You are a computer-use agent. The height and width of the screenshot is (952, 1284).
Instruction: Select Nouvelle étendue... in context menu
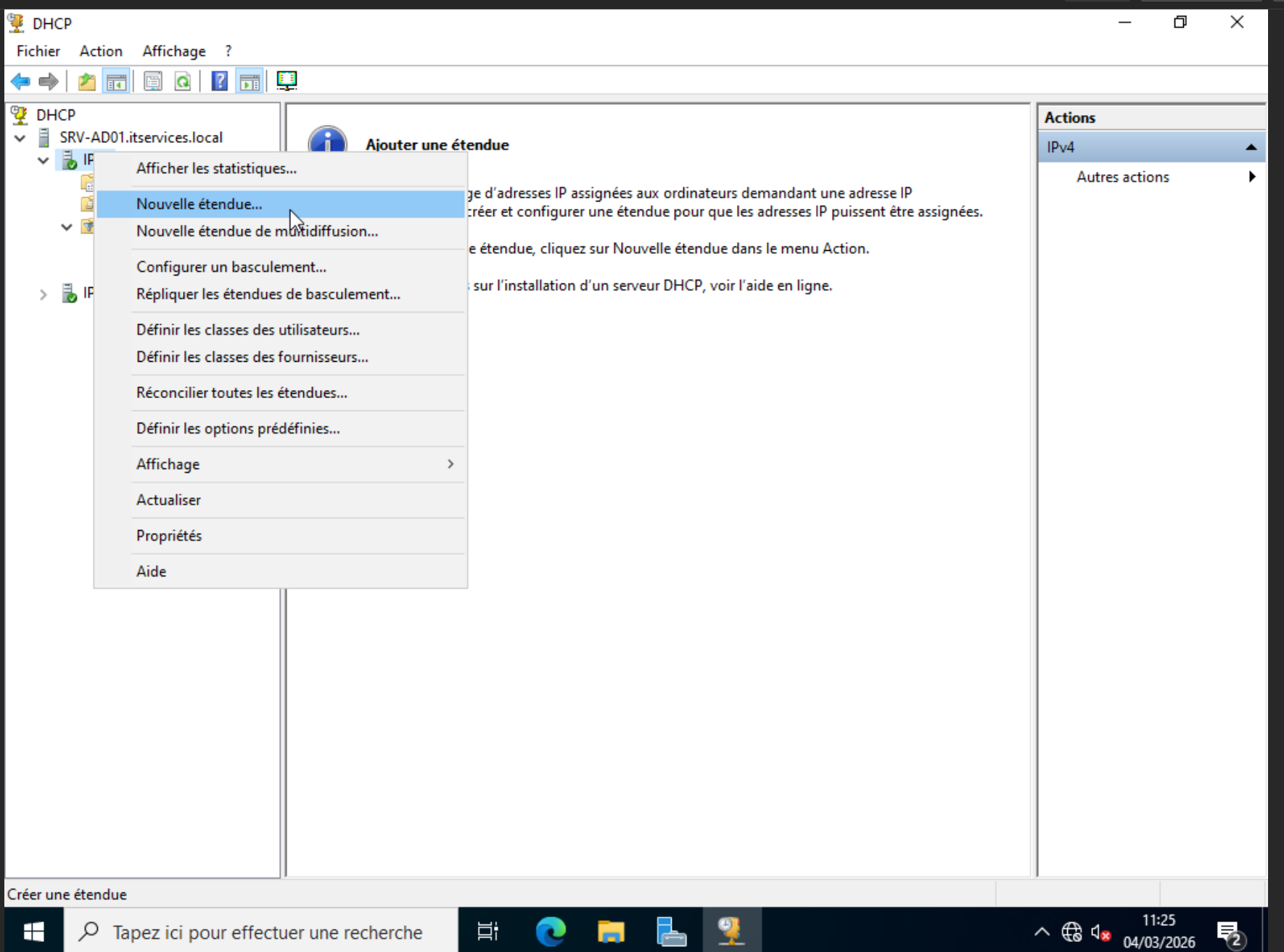199,204
